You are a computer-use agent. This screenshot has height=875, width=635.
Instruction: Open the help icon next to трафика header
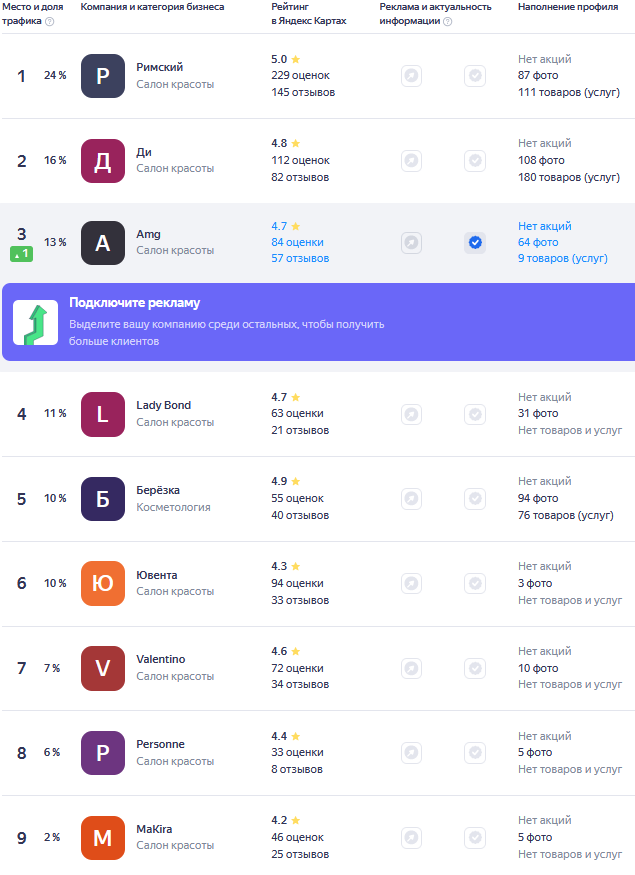[50, 21]
